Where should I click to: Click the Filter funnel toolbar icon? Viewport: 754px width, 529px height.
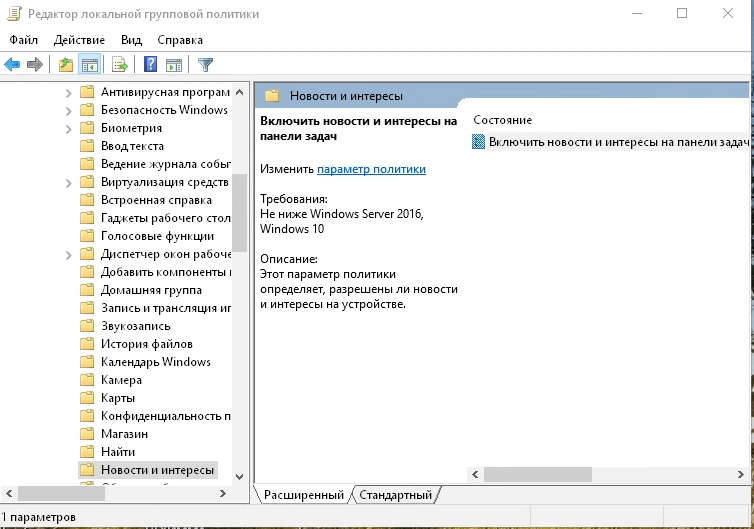click(205, 64)
